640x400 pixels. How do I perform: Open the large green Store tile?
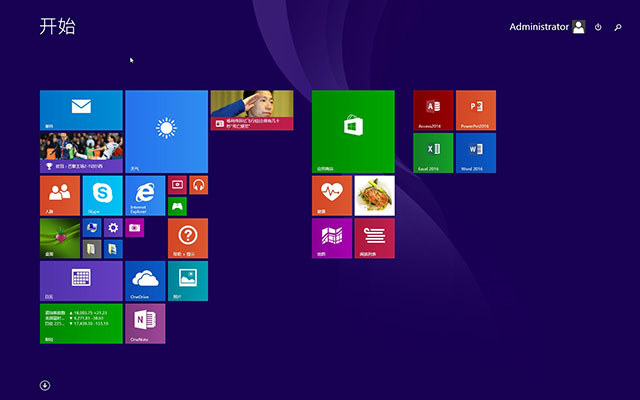point(353,131)
